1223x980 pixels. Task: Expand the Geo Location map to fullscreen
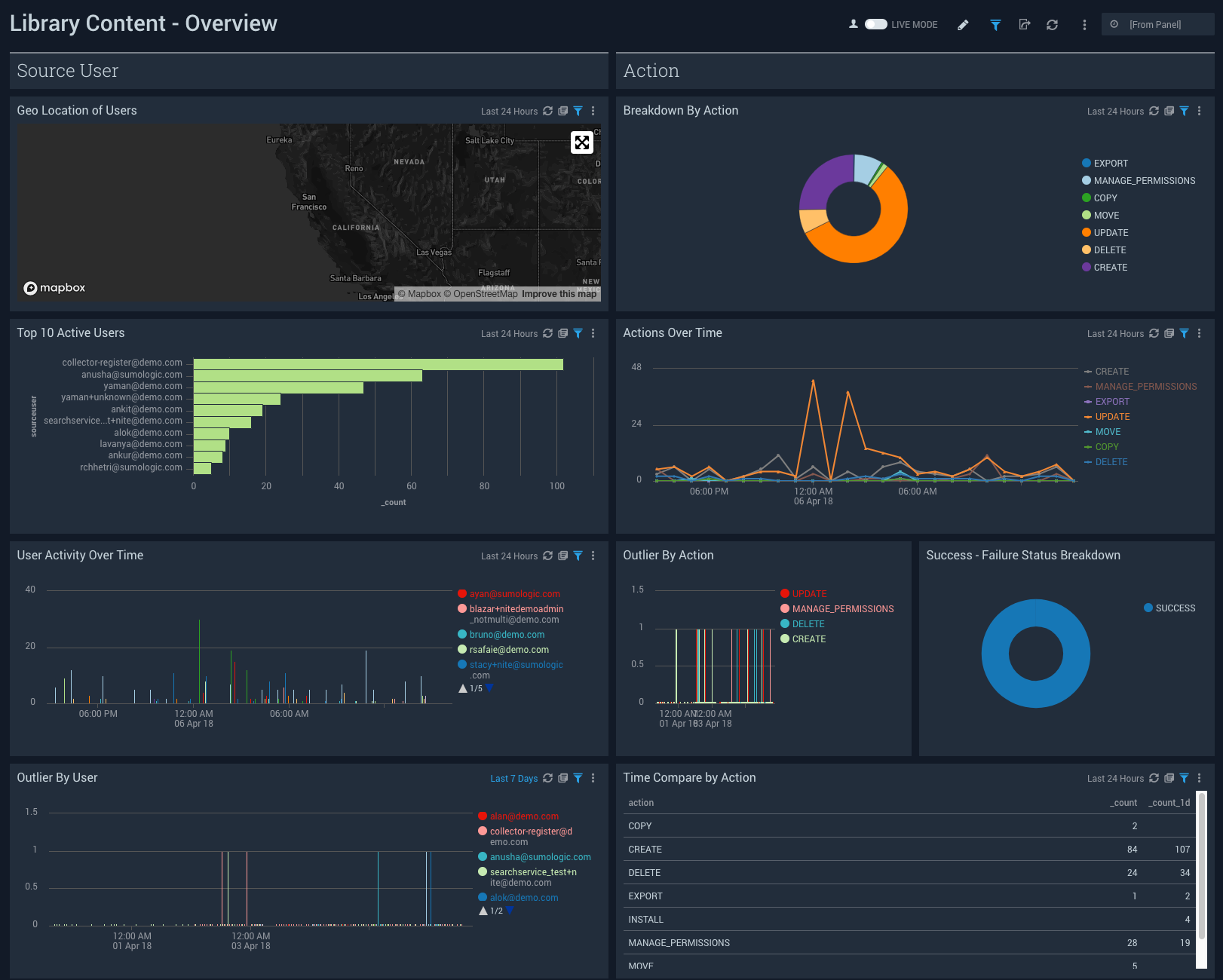(581, 142)
